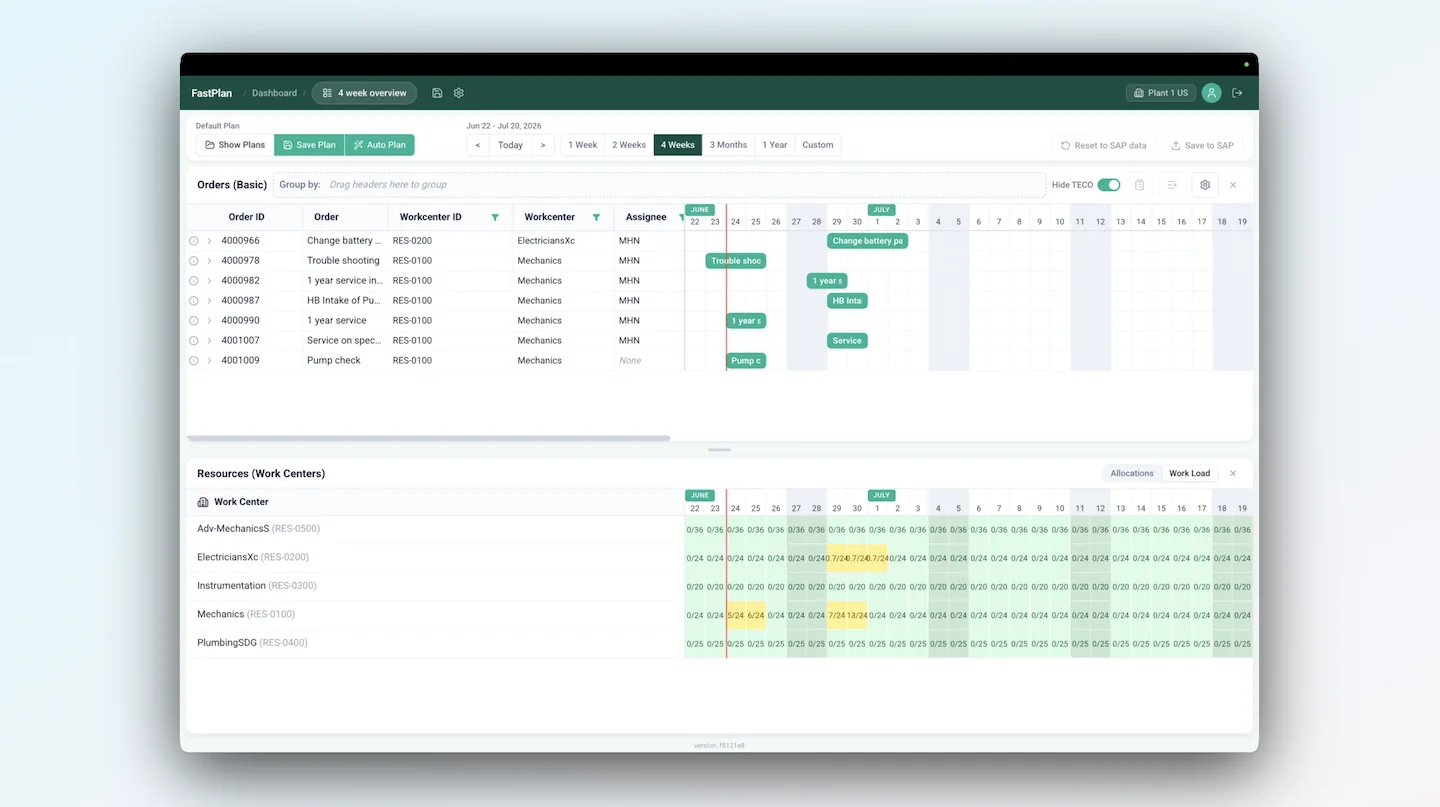Sort by Order ID column header
The image size is (1440, 807).
pos(247,217)
